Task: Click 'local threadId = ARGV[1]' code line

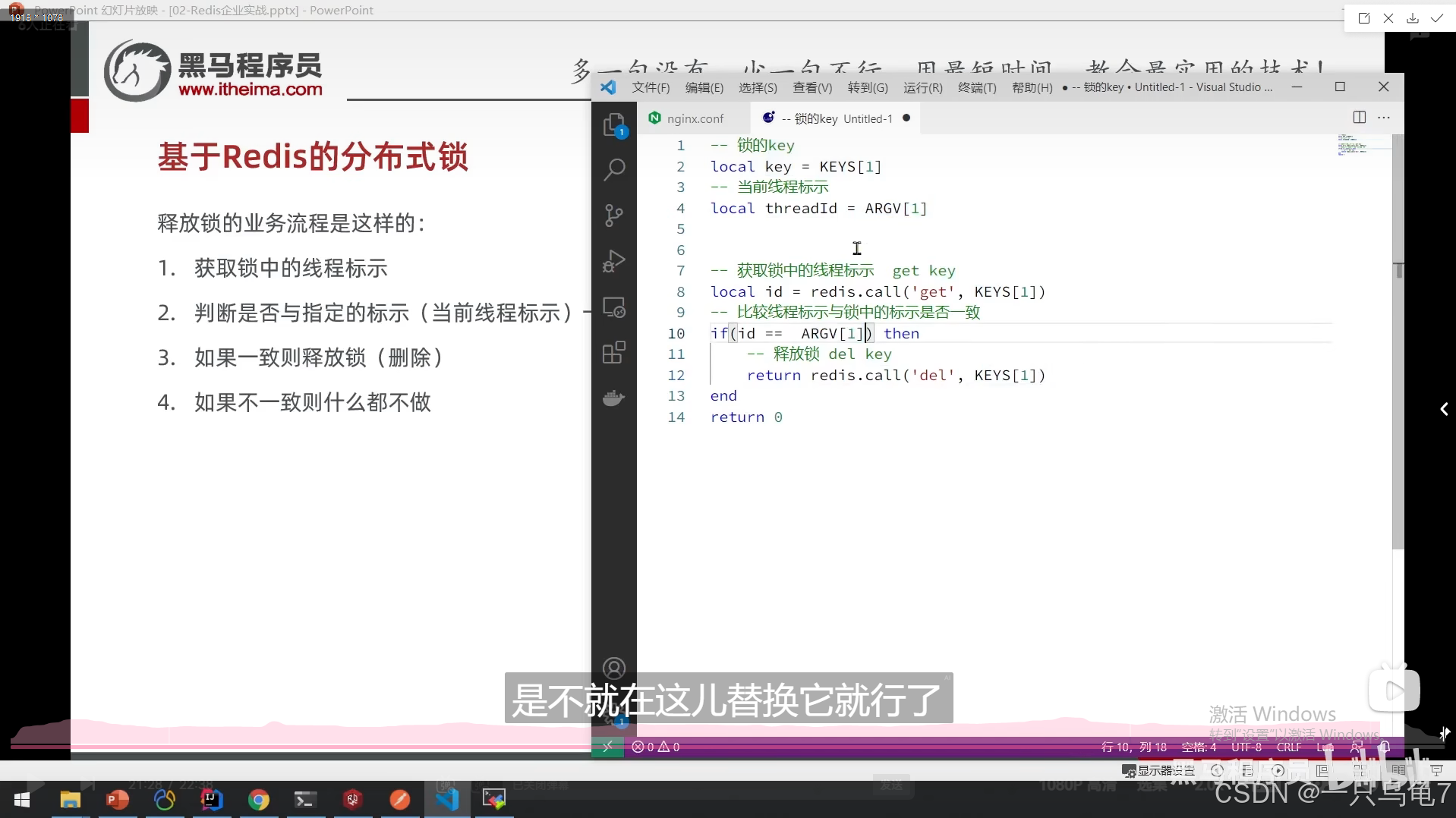Action: click(x=818, y=208)
